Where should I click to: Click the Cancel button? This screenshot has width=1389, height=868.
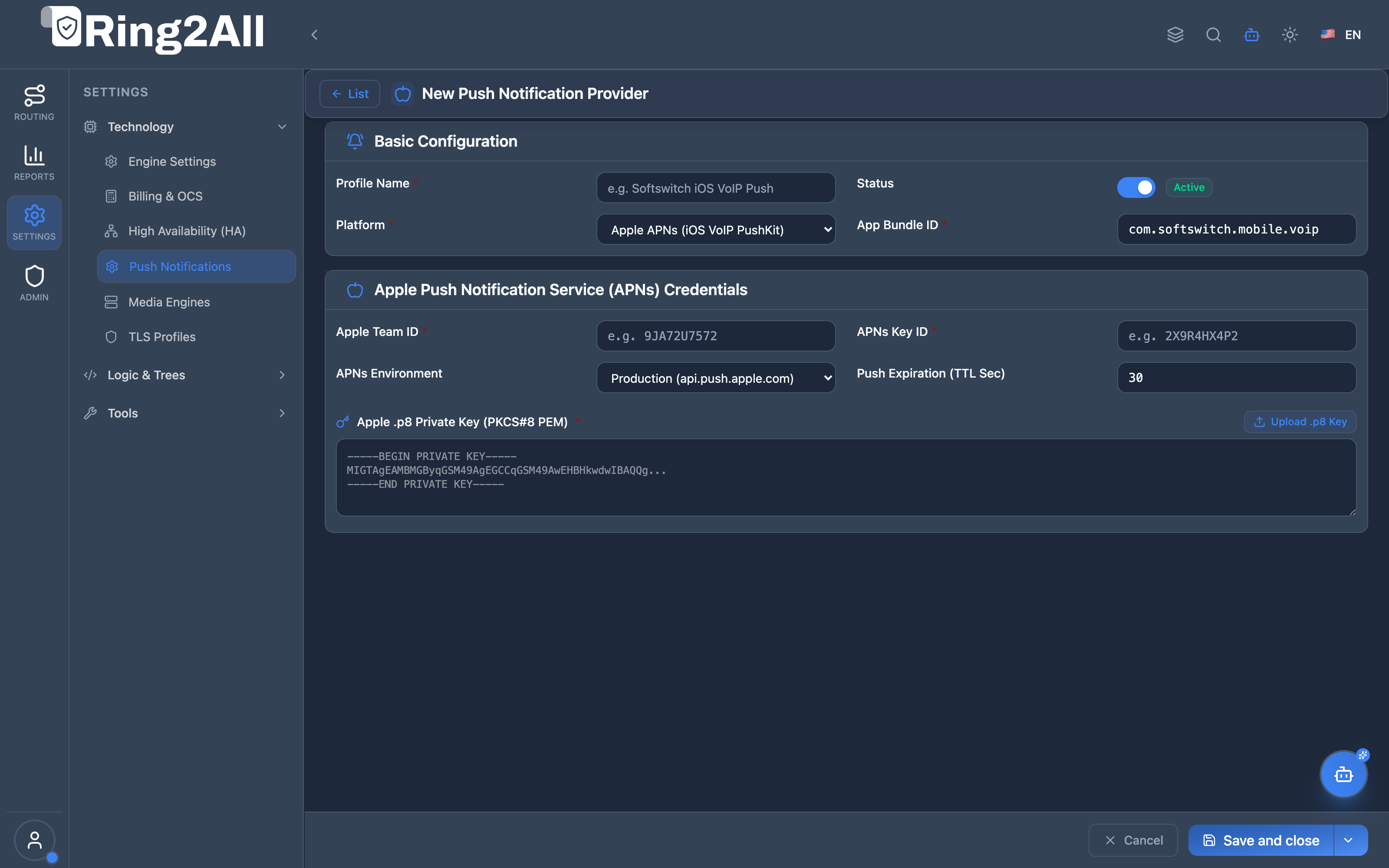coord(1133,841)
